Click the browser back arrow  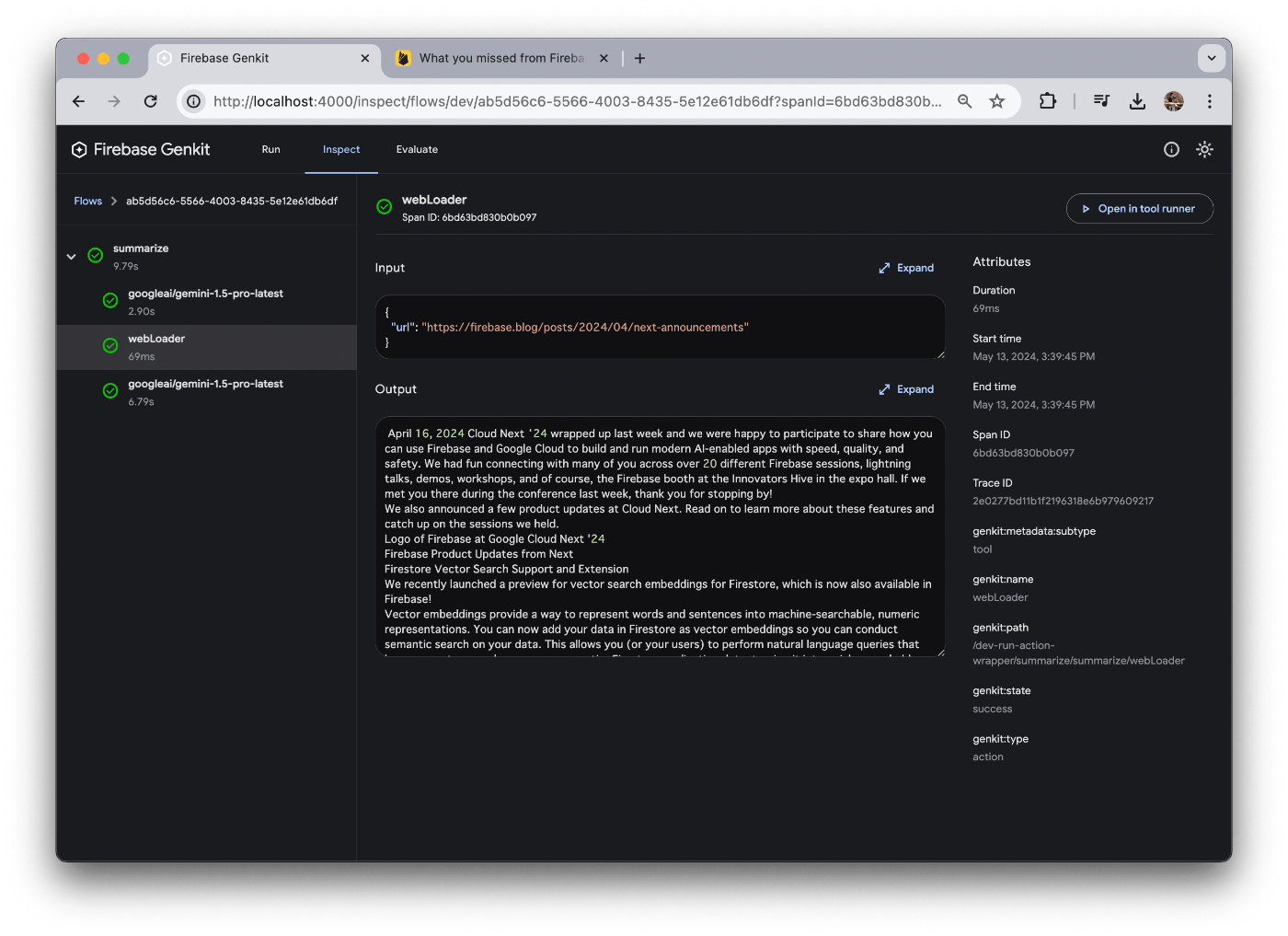[78, 101]
